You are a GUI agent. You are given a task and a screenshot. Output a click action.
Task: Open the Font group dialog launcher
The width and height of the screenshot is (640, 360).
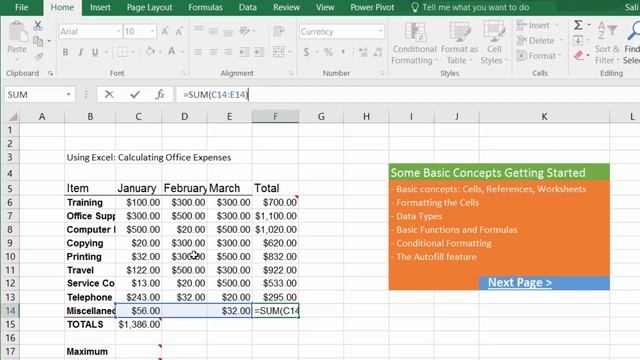(x=183, y=73)
